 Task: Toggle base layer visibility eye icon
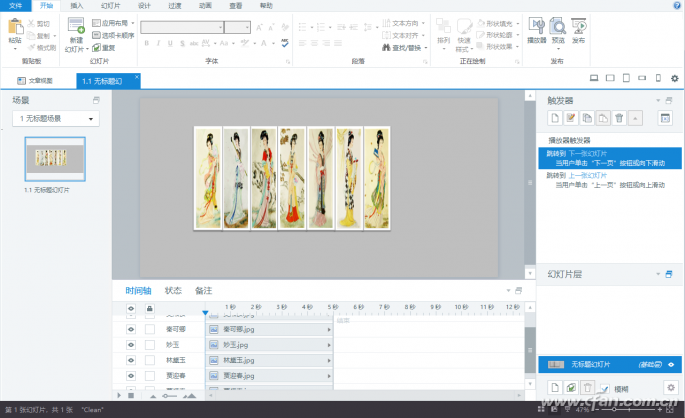pos(671,364)
